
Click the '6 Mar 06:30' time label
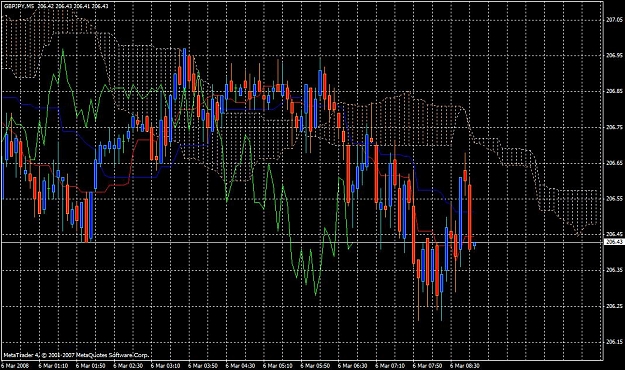[x=353, y=366]
